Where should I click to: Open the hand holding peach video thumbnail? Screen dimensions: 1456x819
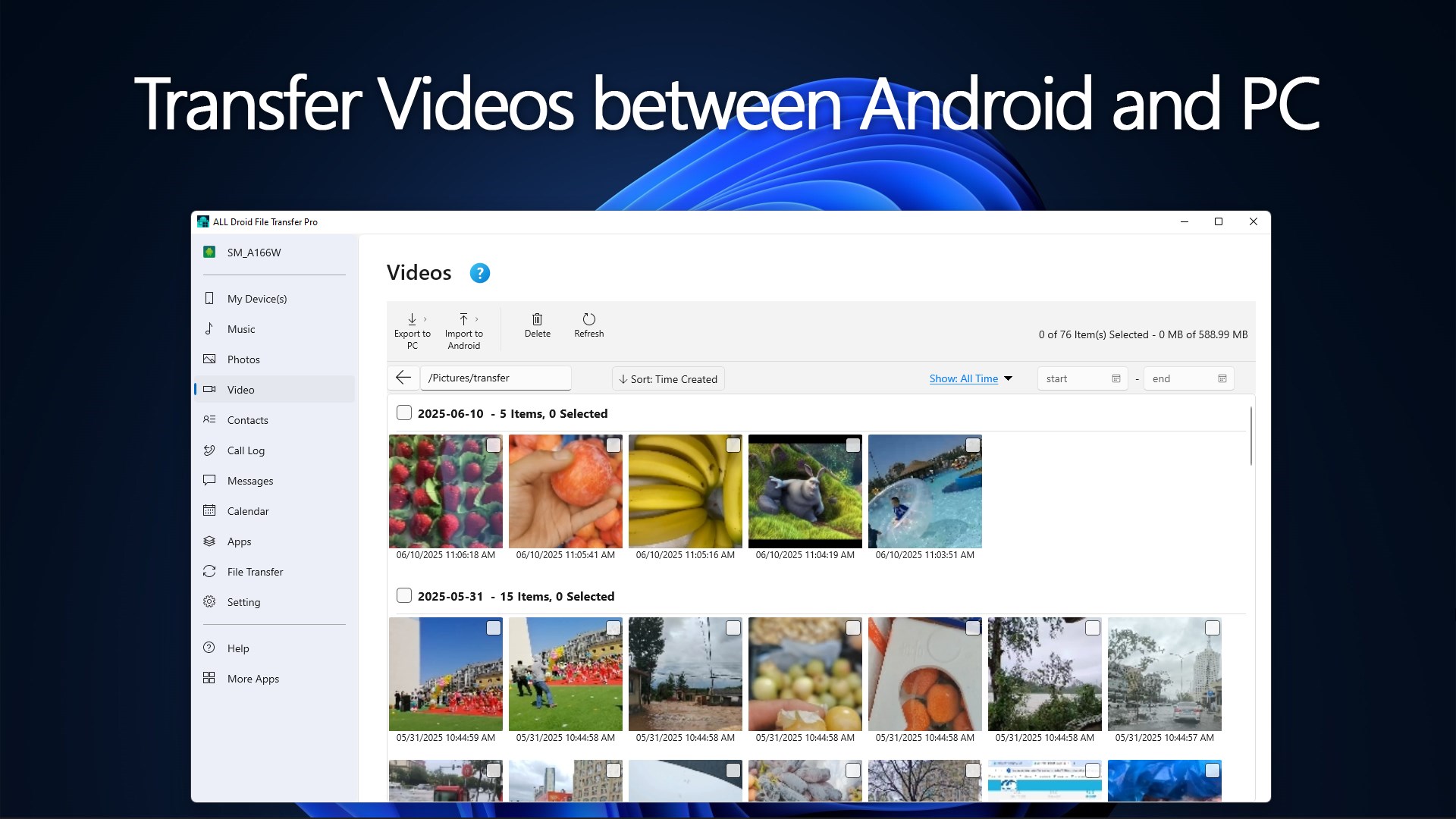point(566,491)
